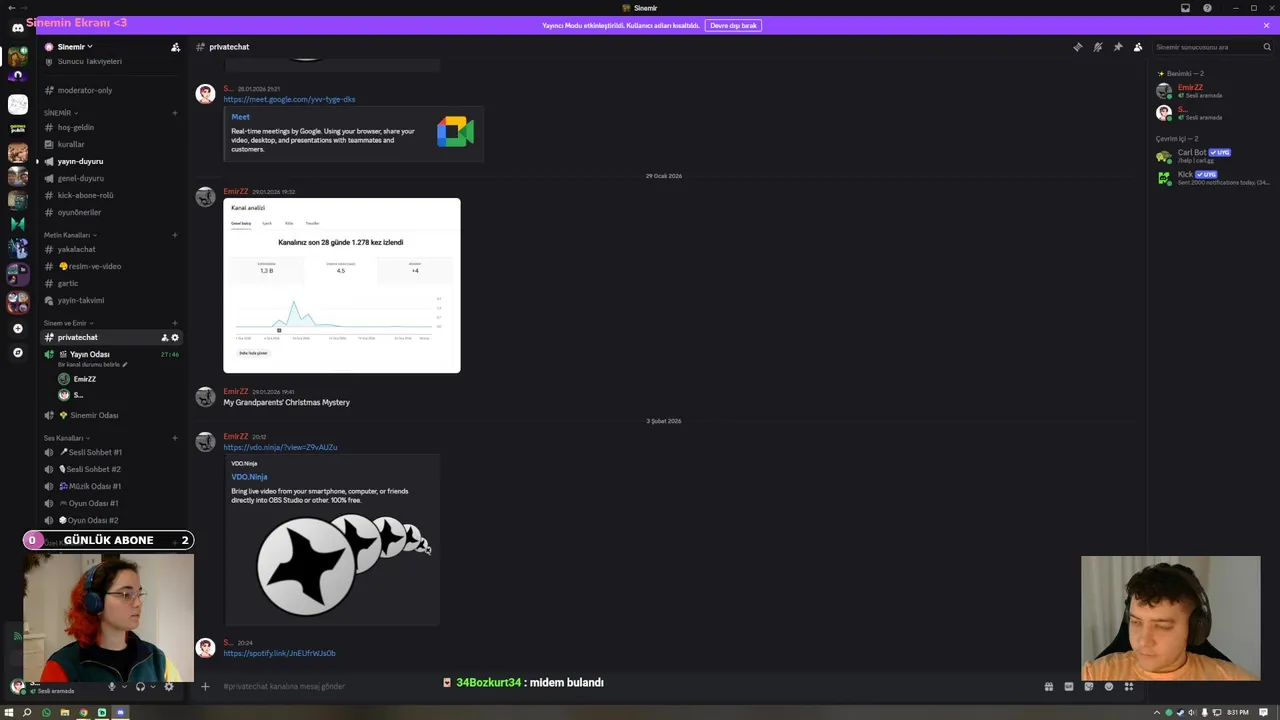This screenshot has width=1280, height=720.
Task: Open yayın-duyuru announcement channel
Action: (x=110, y=161)
